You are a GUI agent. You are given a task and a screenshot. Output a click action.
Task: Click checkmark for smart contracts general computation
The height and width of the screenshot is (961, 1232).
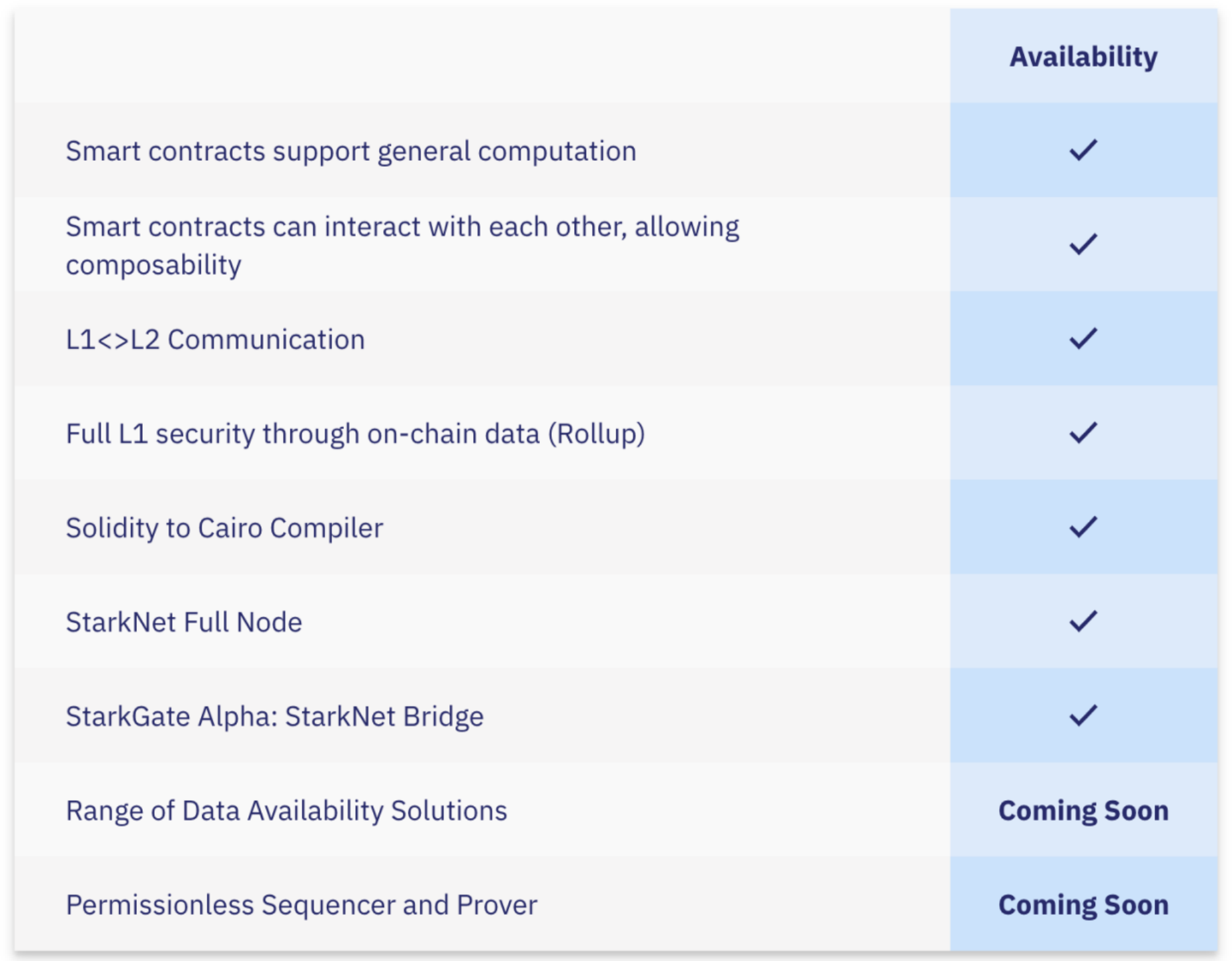(1083, 150)
